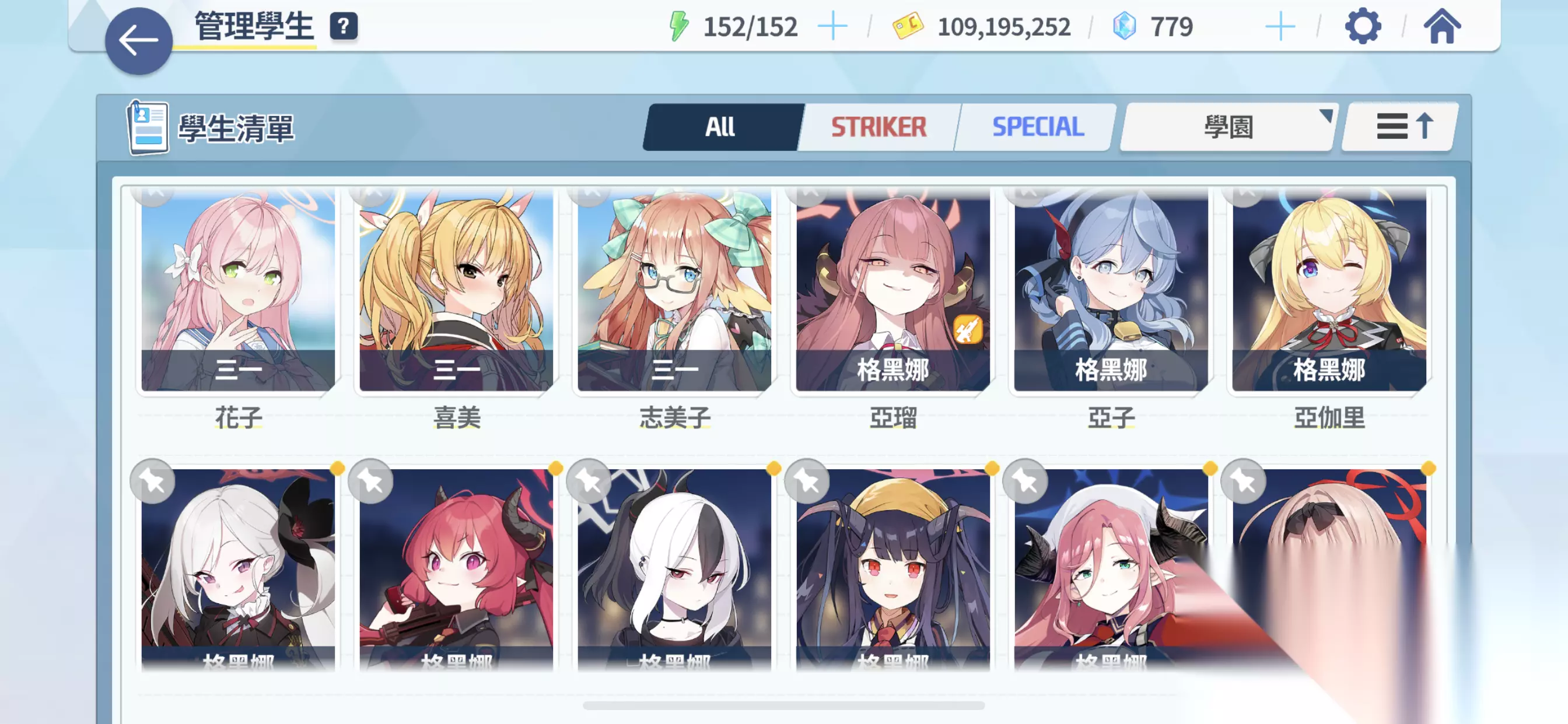The width and height of the screenshot is (1568, 724).
Task: Switch to the SPECIAL tab
Action: point(1038,127)
